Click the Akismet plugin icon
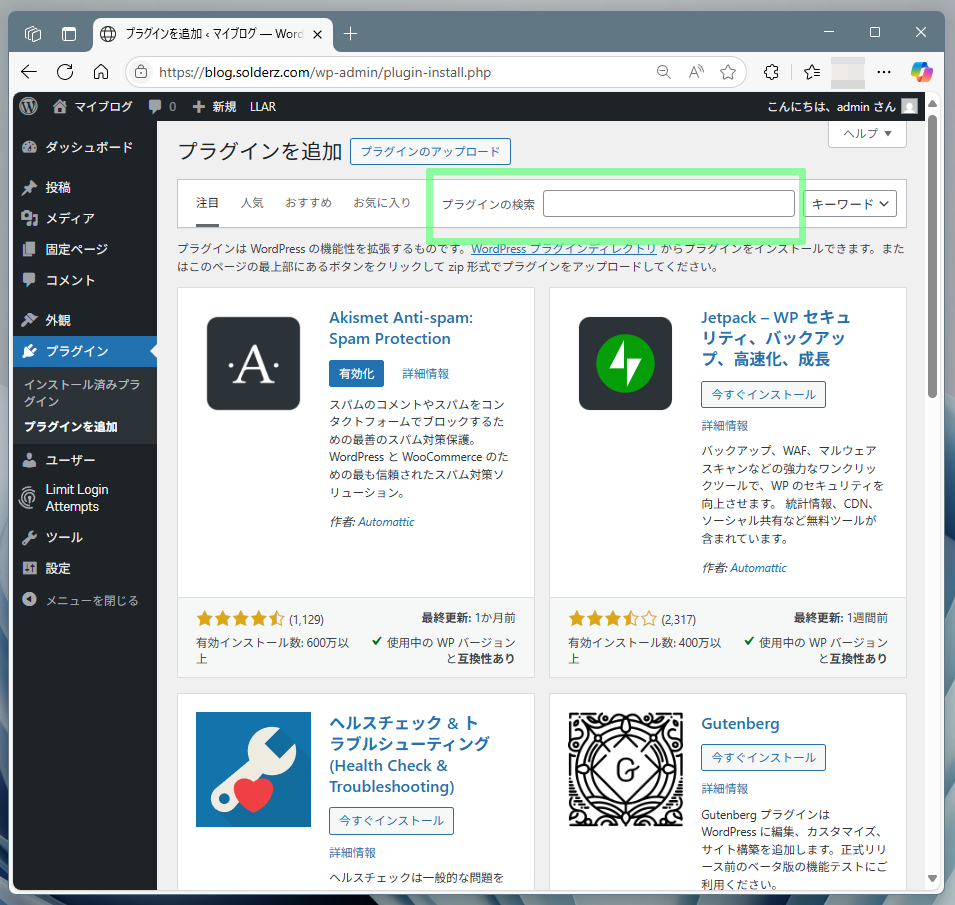Image resolution: width=955 pixels, height=905 pixels. click(x=253, y=363)
